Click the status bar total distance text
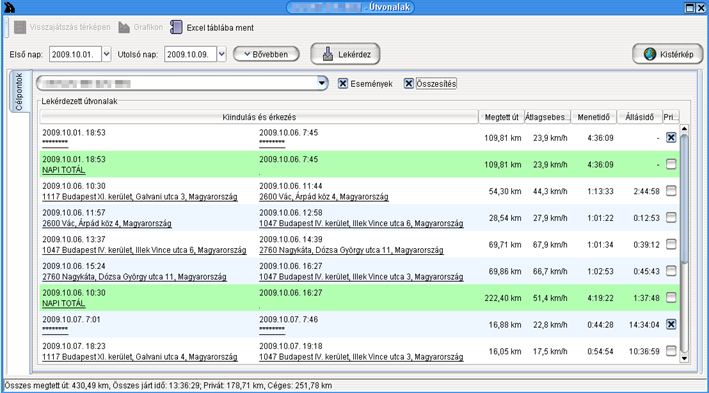This screenshot has width=709, height=393. (57, 385)
